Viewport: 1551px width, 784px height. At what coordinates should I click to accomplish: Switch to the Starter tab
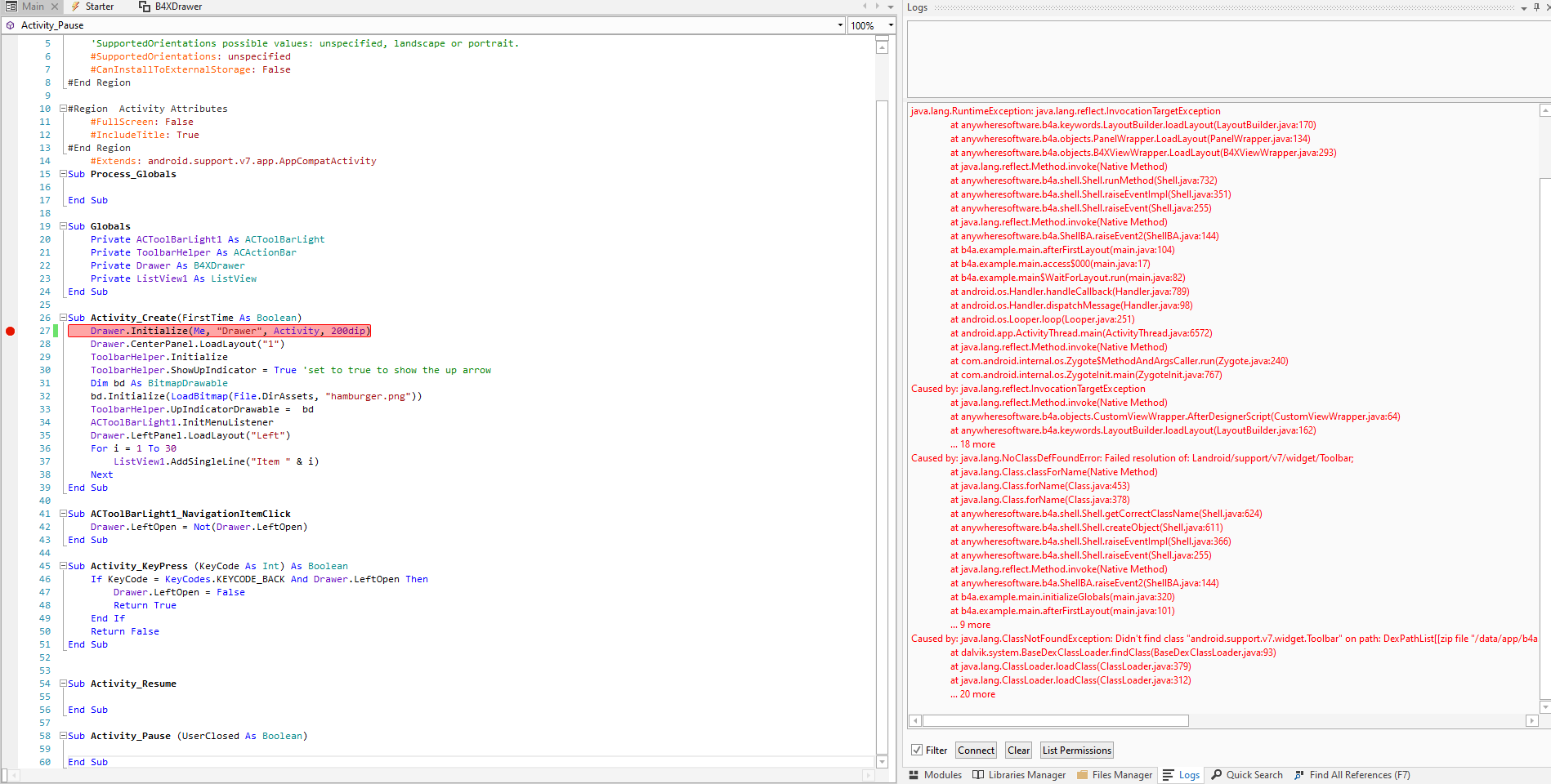(100, 7)
